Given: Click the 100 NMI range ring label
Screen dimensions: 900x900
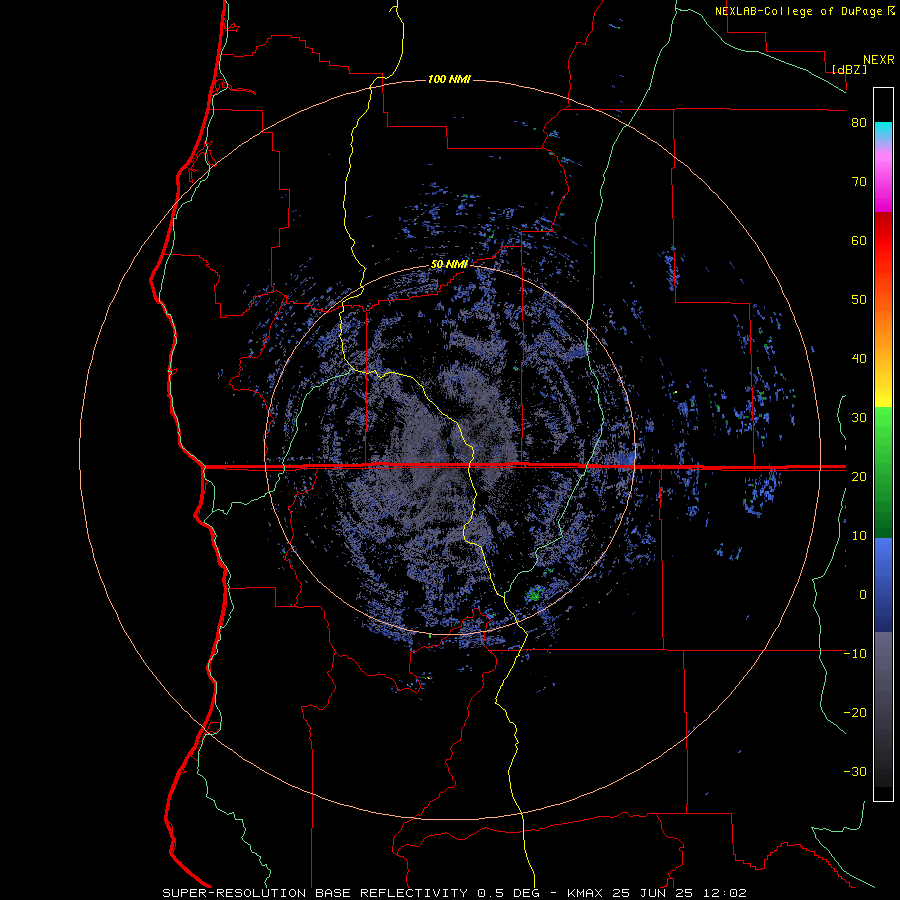Looking at the screenshot, I should [449, 79].
